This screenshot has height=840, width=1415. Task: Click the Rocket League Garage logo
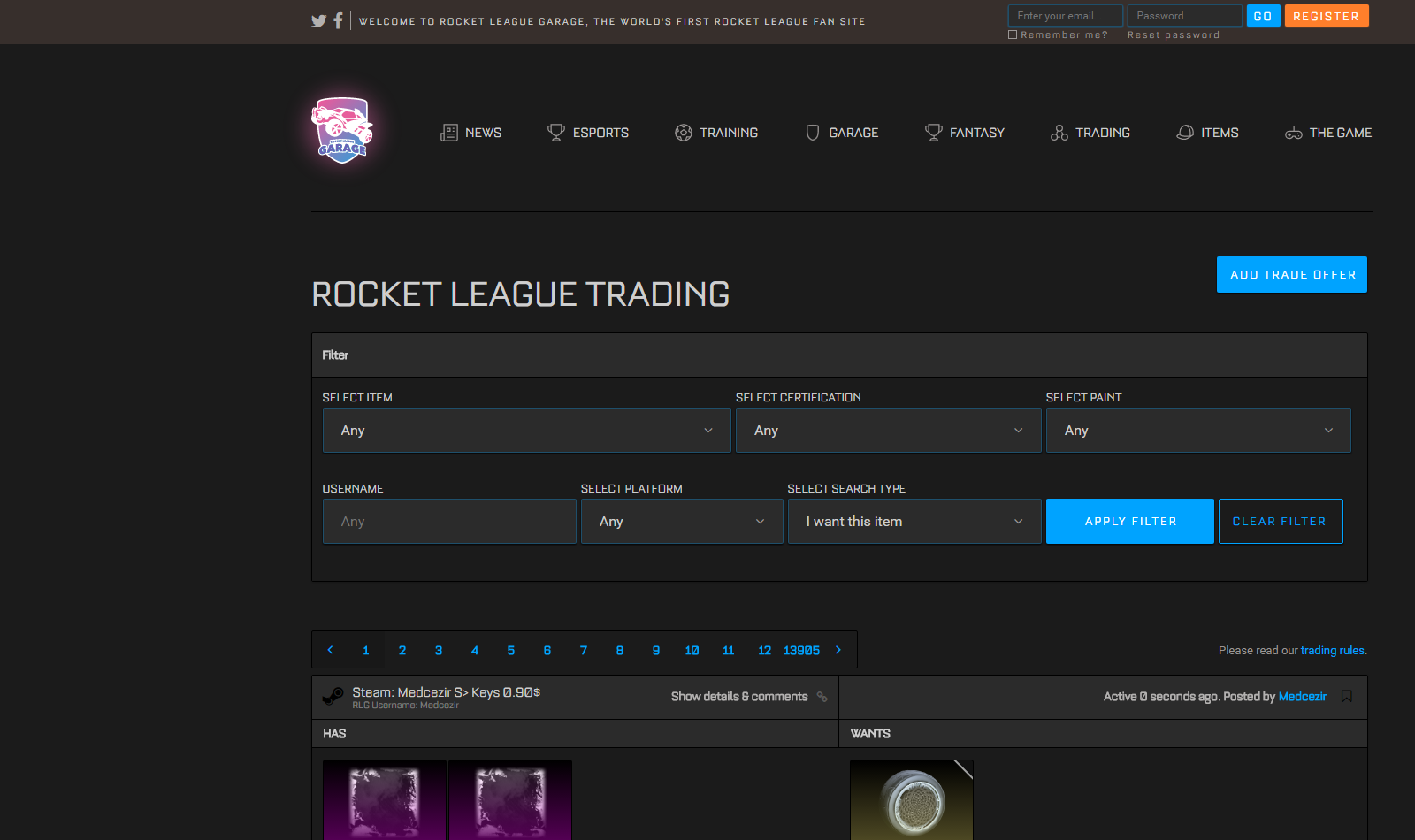342,130
